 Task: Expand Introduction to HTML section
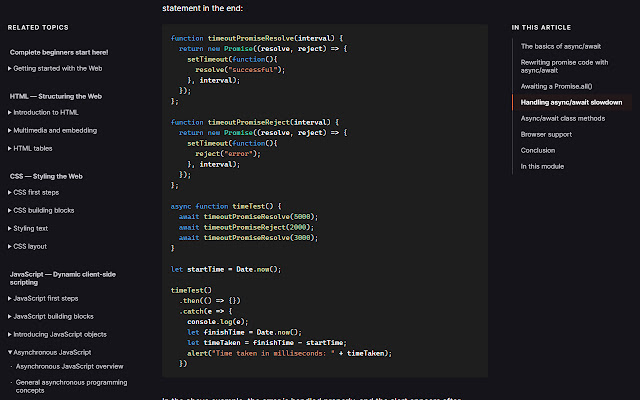point(43,113)
